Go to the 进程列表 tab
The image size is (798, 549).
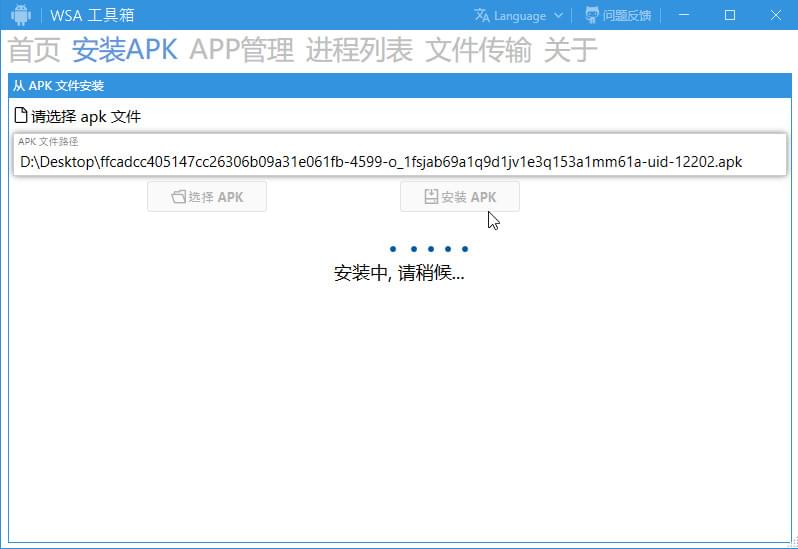pyautogui.click(x=359, y=50)
